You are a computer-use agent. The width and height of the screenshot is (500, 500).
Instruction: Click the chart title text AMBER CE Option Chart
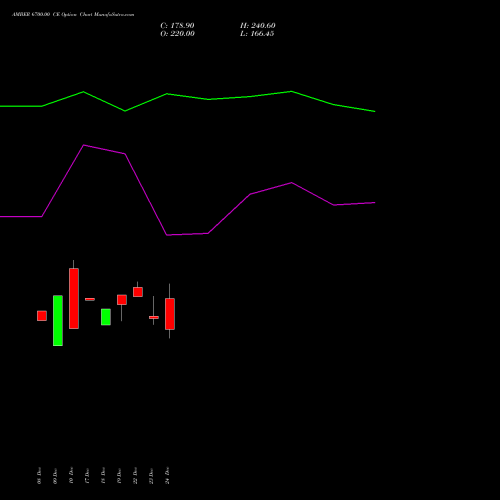point(73,15)
